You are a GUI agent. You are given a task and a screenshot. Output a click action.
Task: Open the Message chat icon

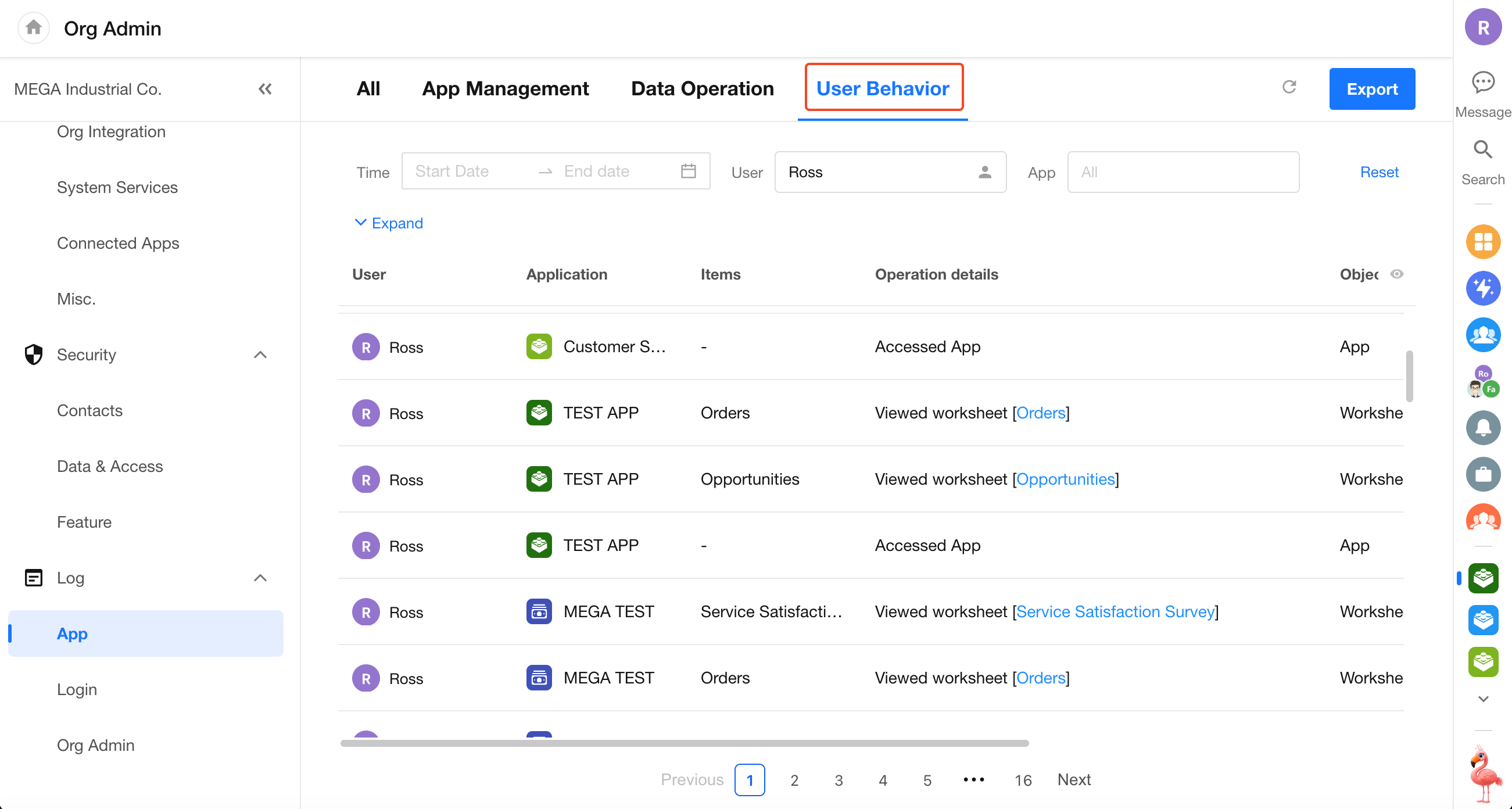click(1482, 83)
